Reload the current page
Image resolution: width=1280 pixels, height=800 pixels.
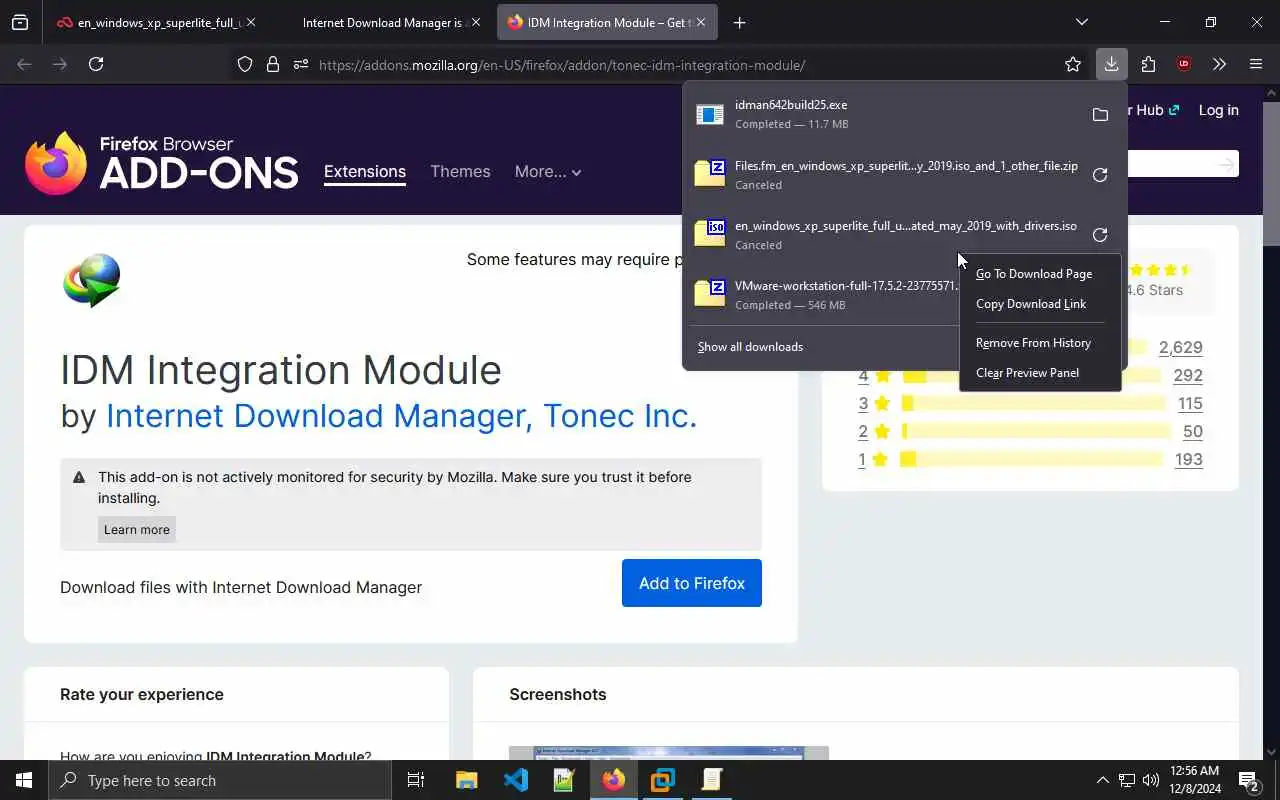point(96,64)
